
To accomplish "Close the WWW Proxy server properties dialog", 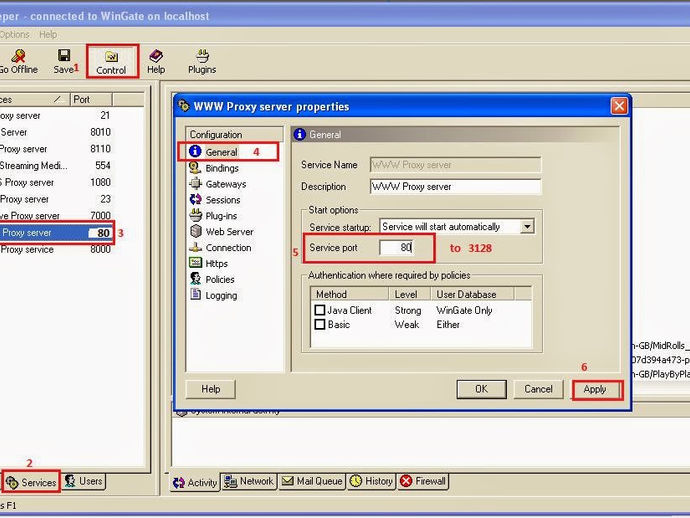I will tap(619, 106).
